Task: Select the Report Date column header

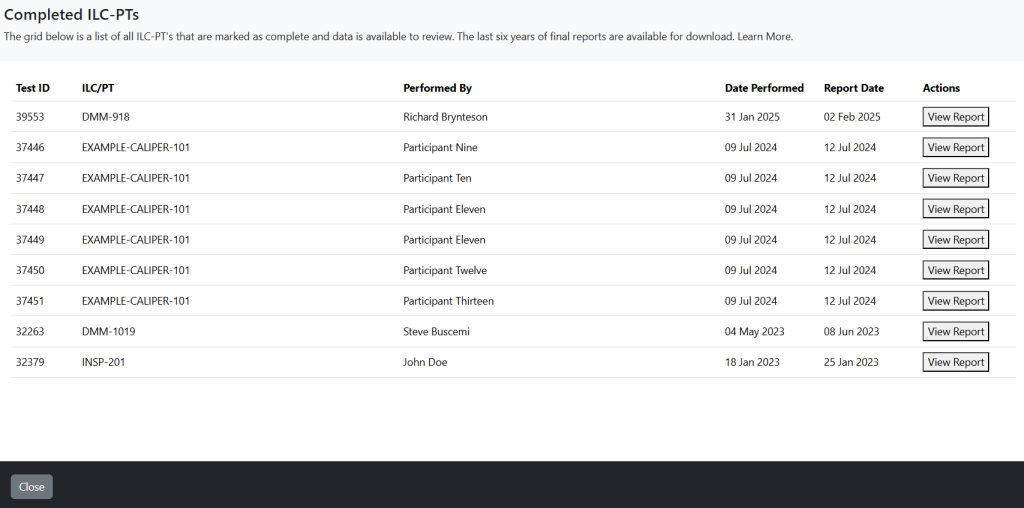Action: coord(854,88)
